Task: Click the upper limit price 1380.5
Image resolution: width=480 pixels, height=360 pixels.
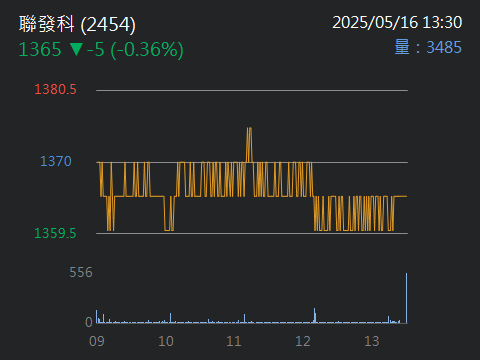Action: (55, 89)
